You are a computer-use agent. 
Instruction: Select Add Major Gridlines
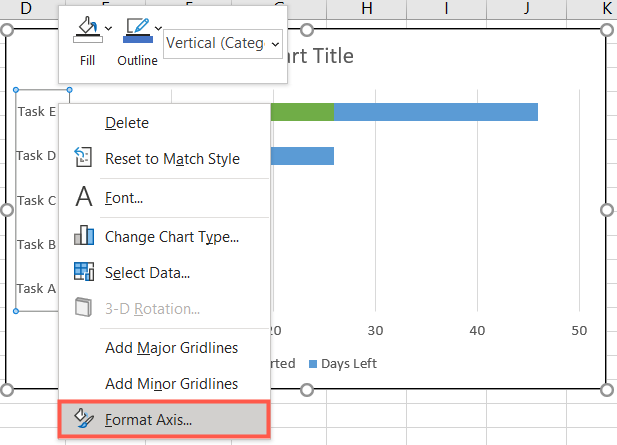[x=171, y=348]
